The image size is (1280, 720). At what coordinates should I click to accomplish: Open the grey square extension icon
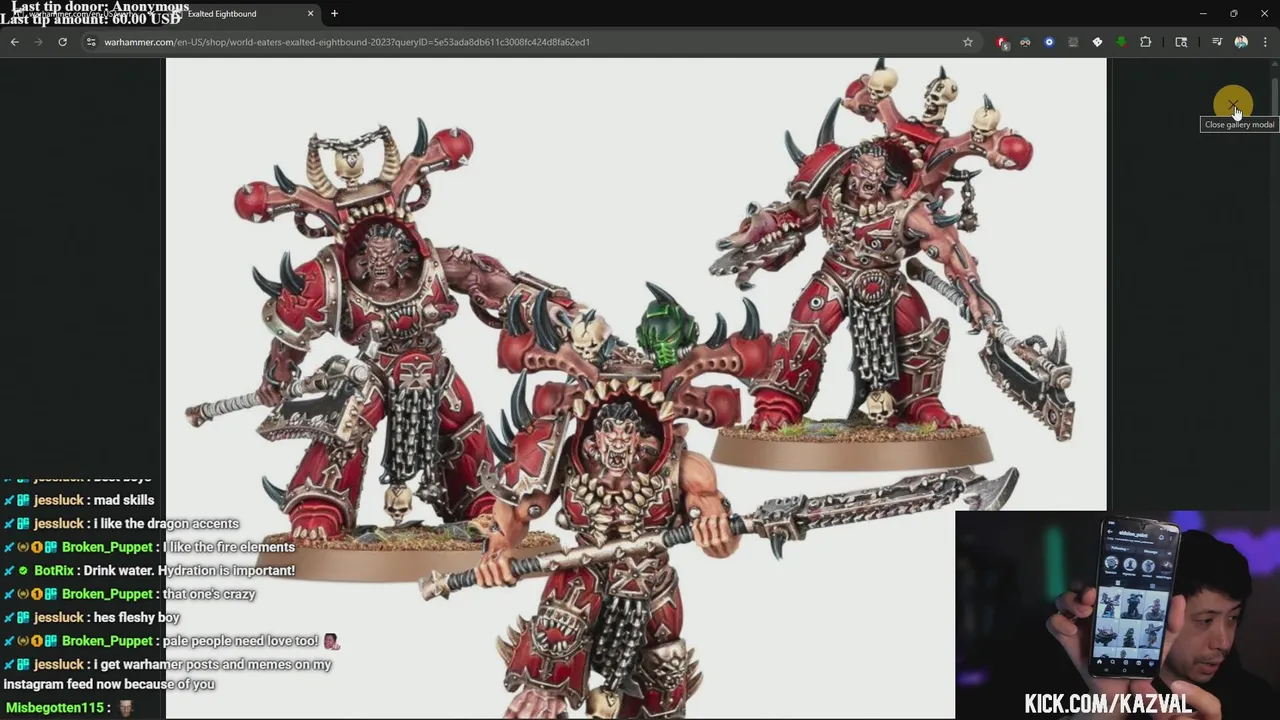tap(1073, 42)
